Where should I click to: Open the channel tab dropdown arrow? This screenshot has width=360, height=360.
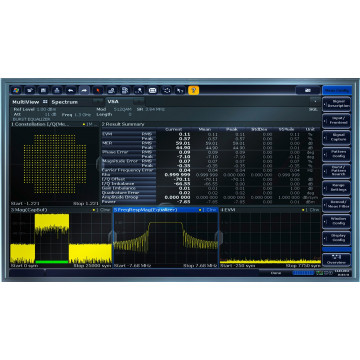pyautogui.click(x=315, y=100)
